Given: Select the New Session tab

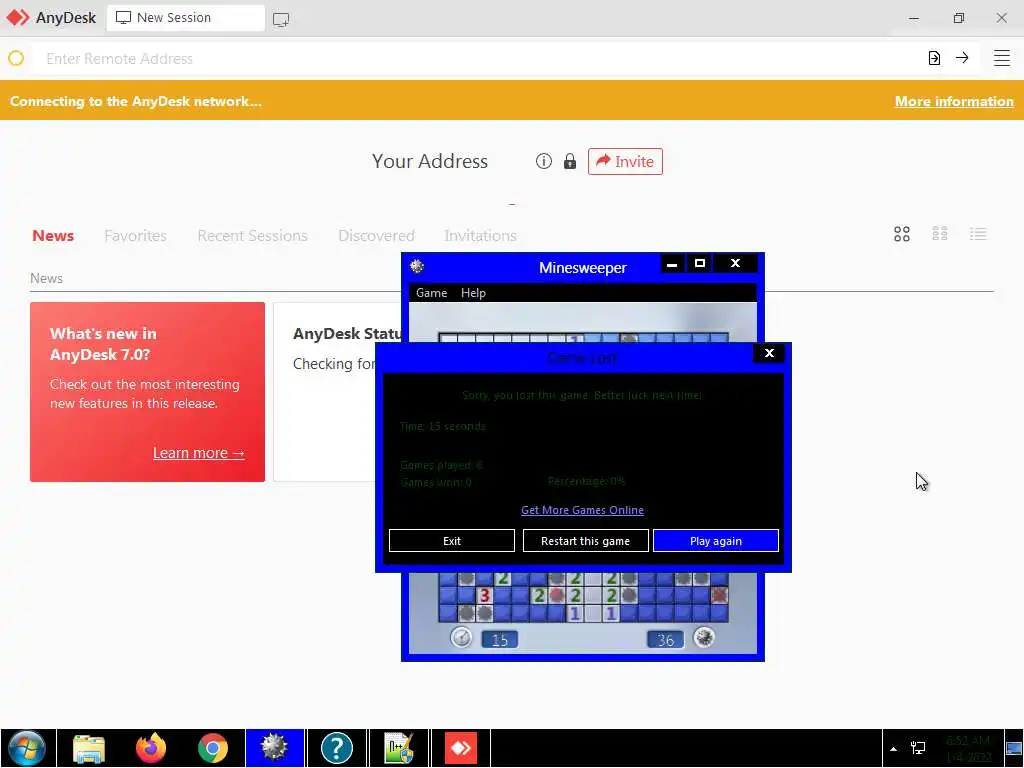Looking at the screenshot, I should (x=186, y=18).
